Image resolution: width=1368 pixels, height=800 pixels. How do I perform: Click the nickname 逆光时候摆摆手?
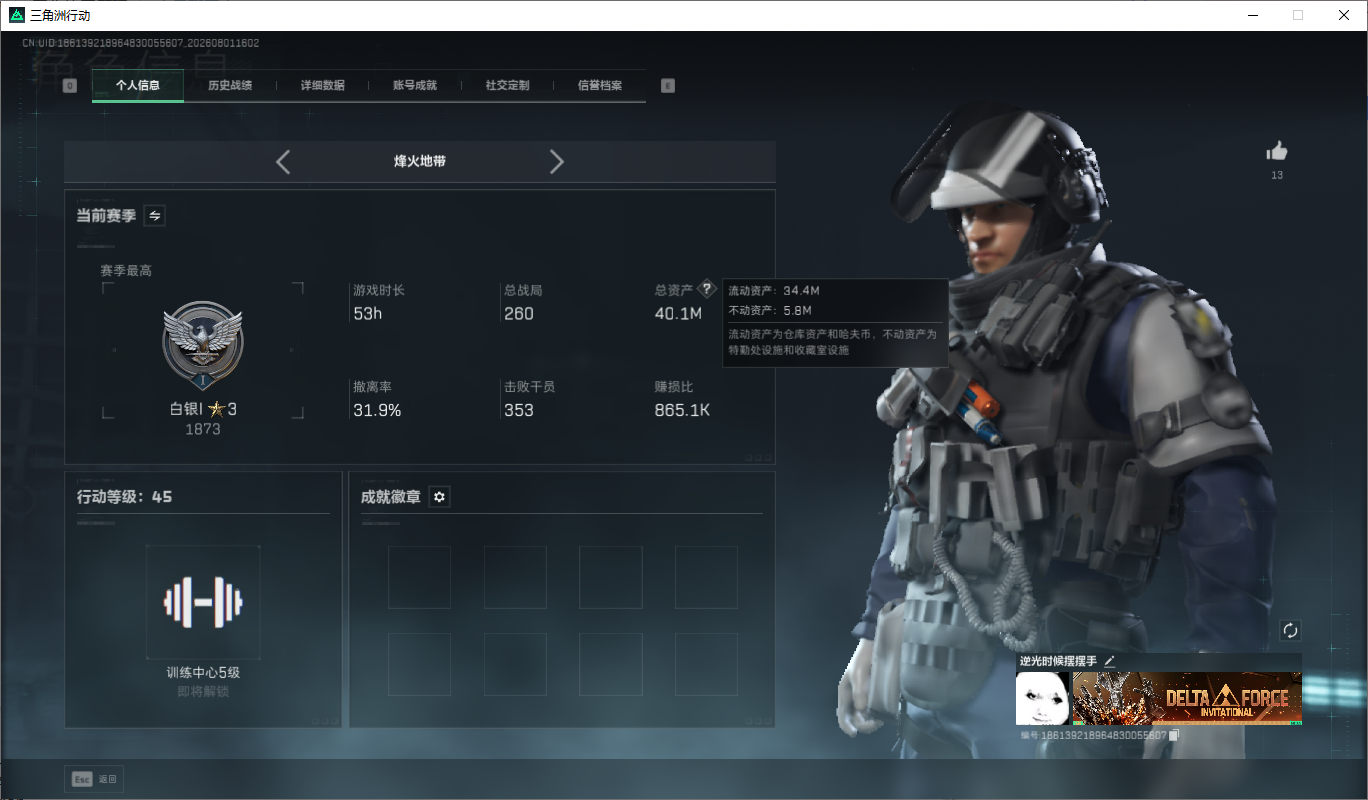[x=1058, y=661]
